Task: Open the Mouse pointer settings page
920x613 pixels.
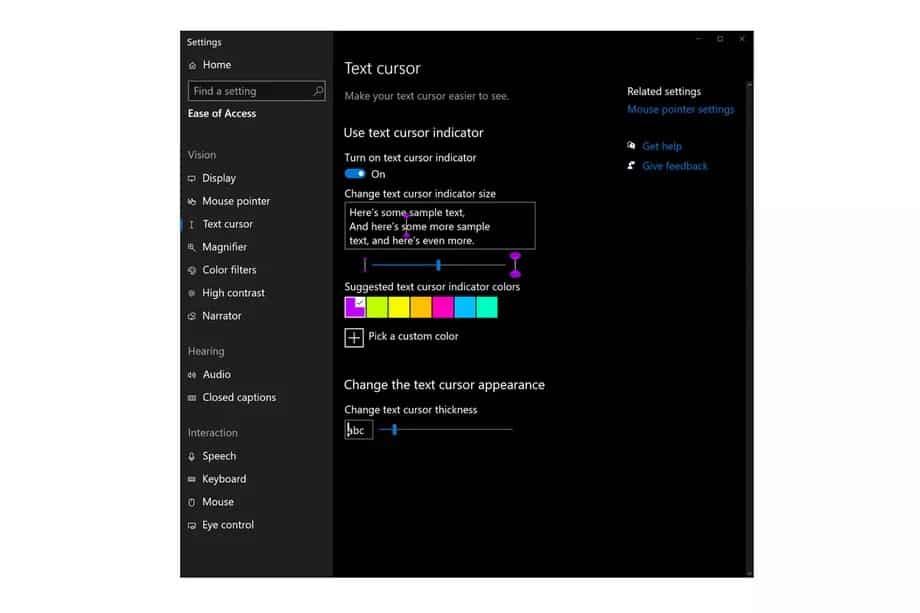Action: pyautogui.click(x=236, y=201)
